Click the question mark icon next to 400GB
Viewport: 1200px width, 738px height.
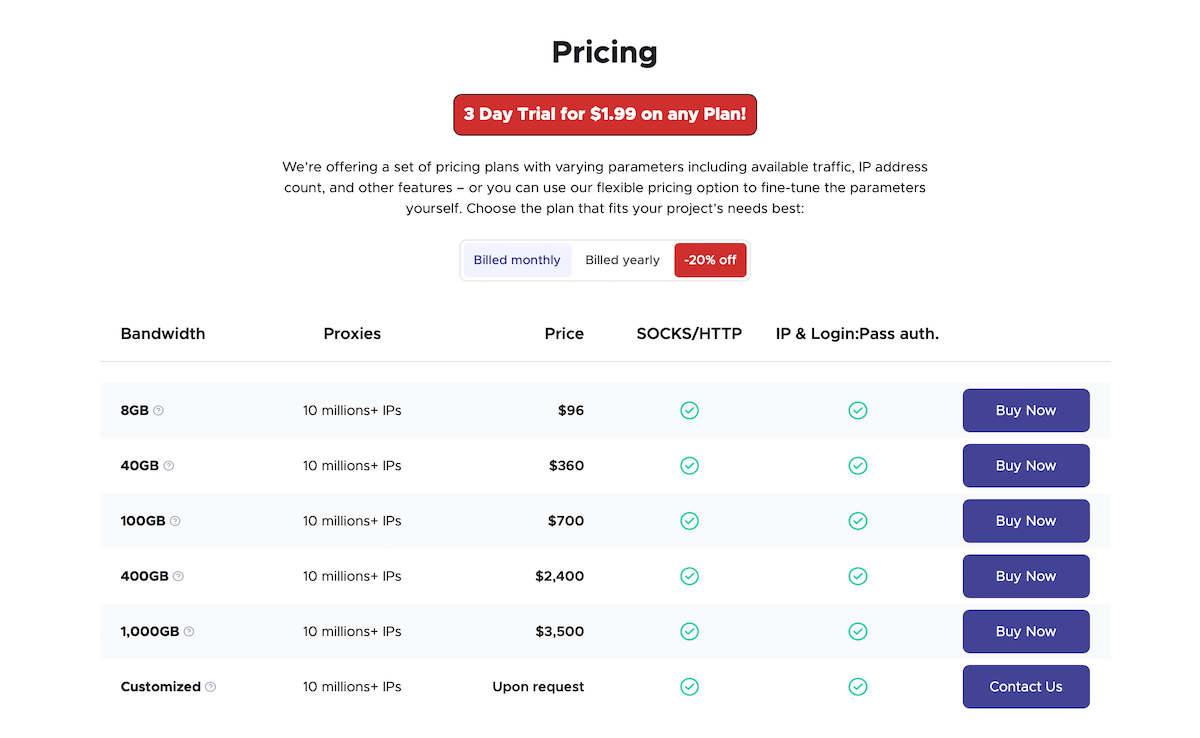(178, 576)
